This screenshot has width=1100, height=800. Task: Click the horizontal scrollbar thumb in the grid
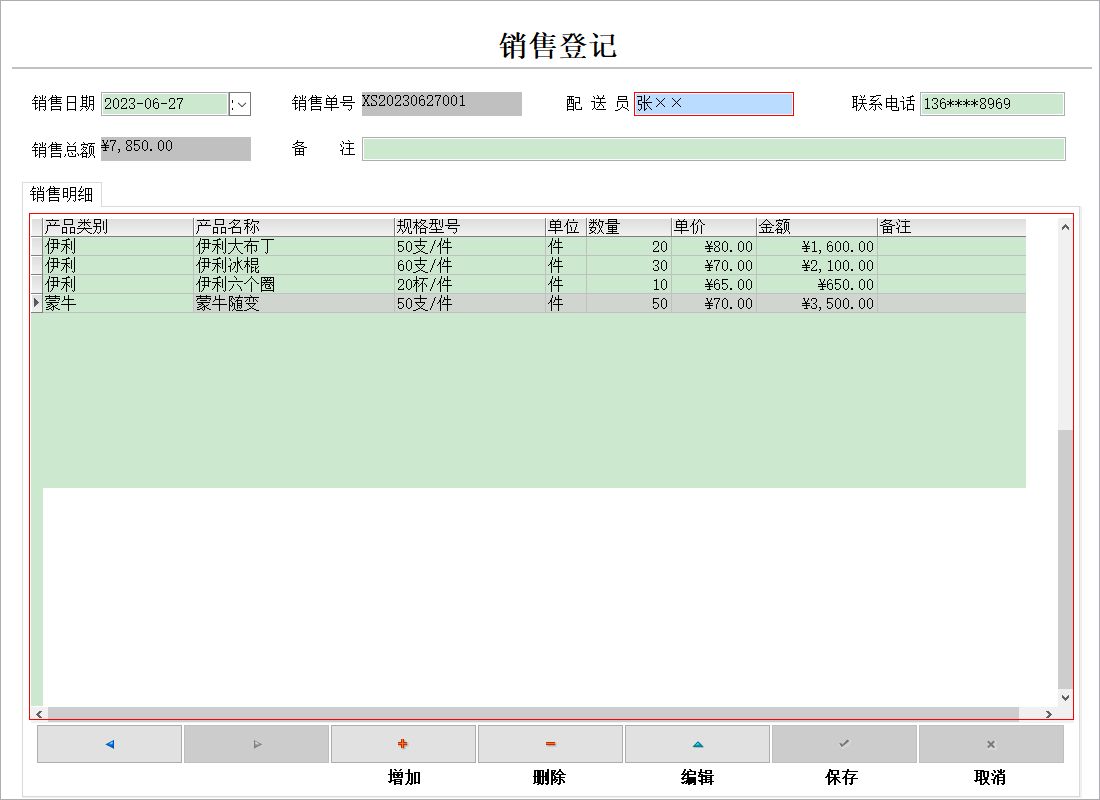point(533,714)
